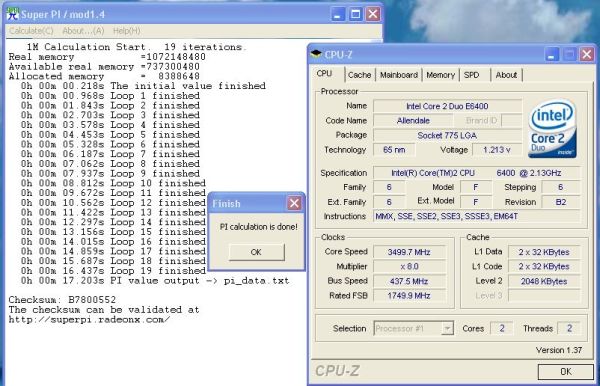This screenshot has width=600, height=386.
Task: Click the Real memory =1072148480 line
Action: pyautogui.click(x=107, y=57)
